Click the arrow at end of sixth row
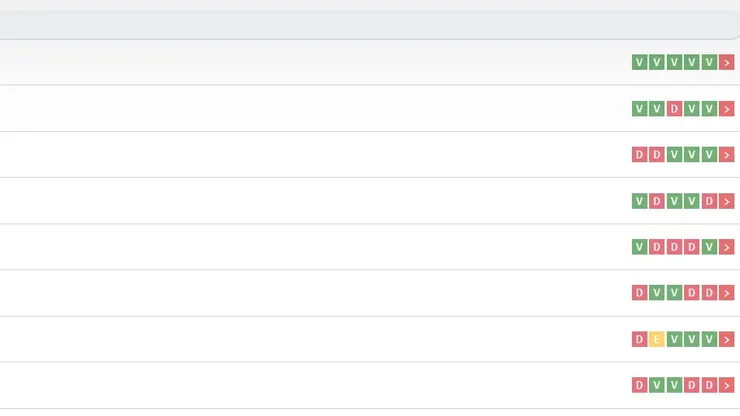 [727, 293]
